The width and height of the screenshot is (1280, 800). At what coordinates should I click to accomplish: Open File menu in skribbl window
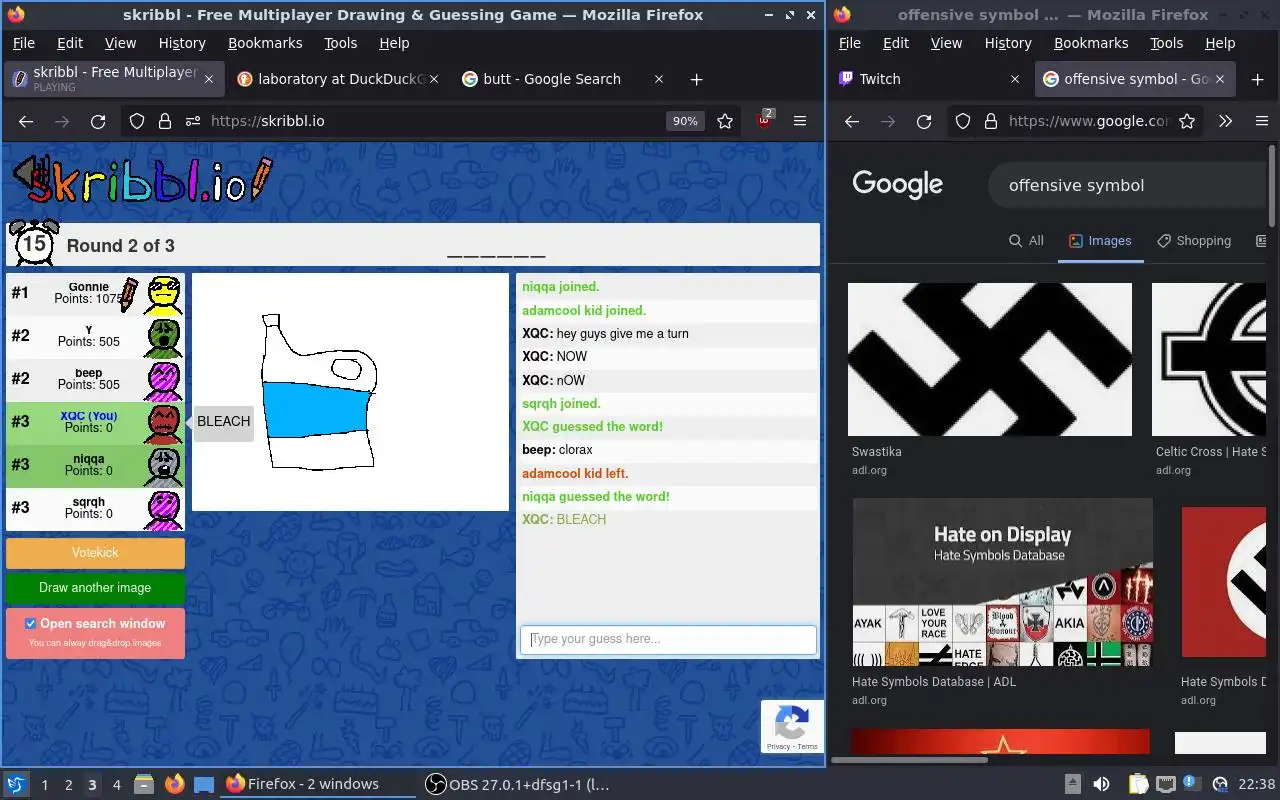coord(23,43)
